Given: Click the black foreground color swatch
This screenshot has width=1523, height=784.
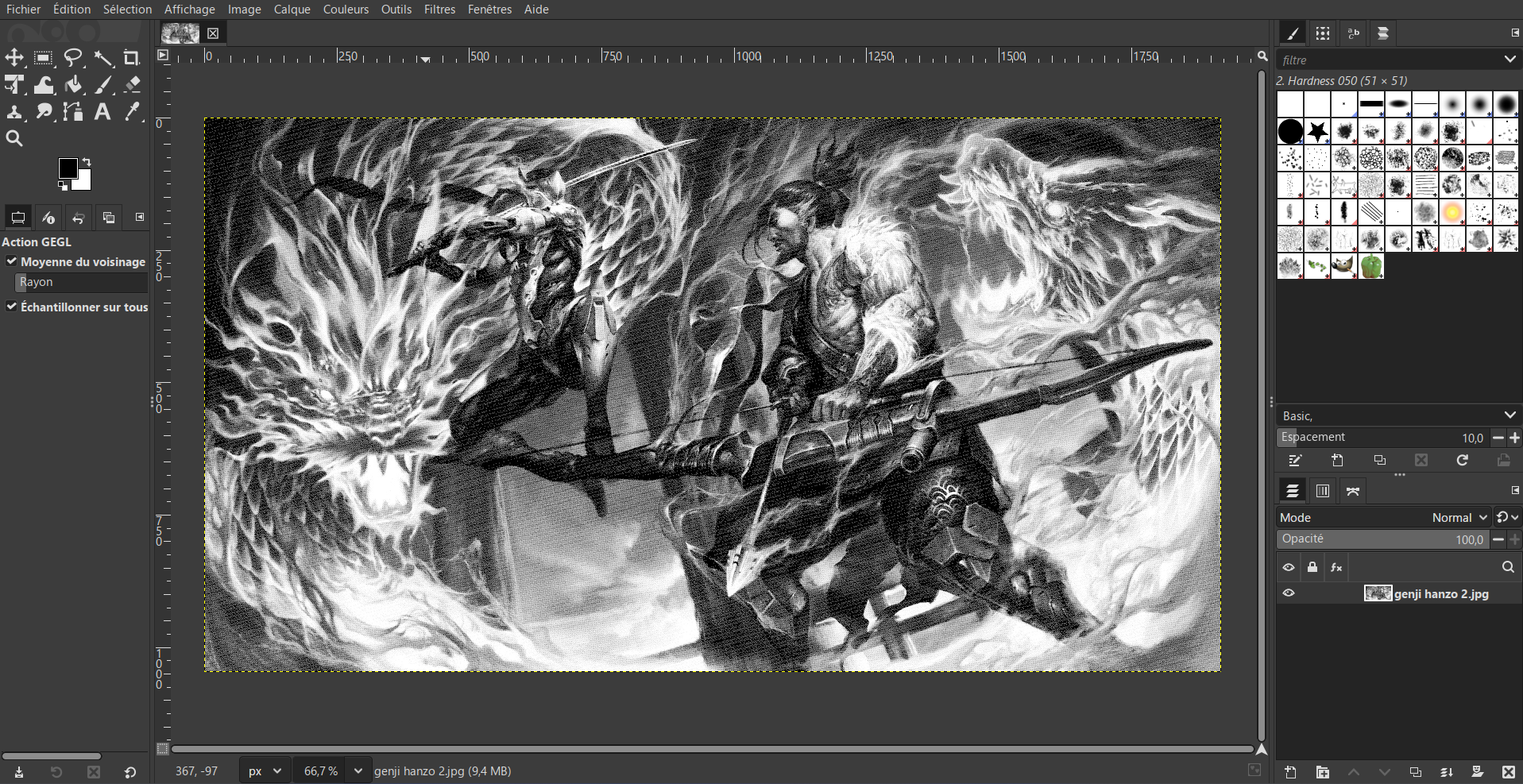Looking at the screenshot, I should [x=68, y=168].
